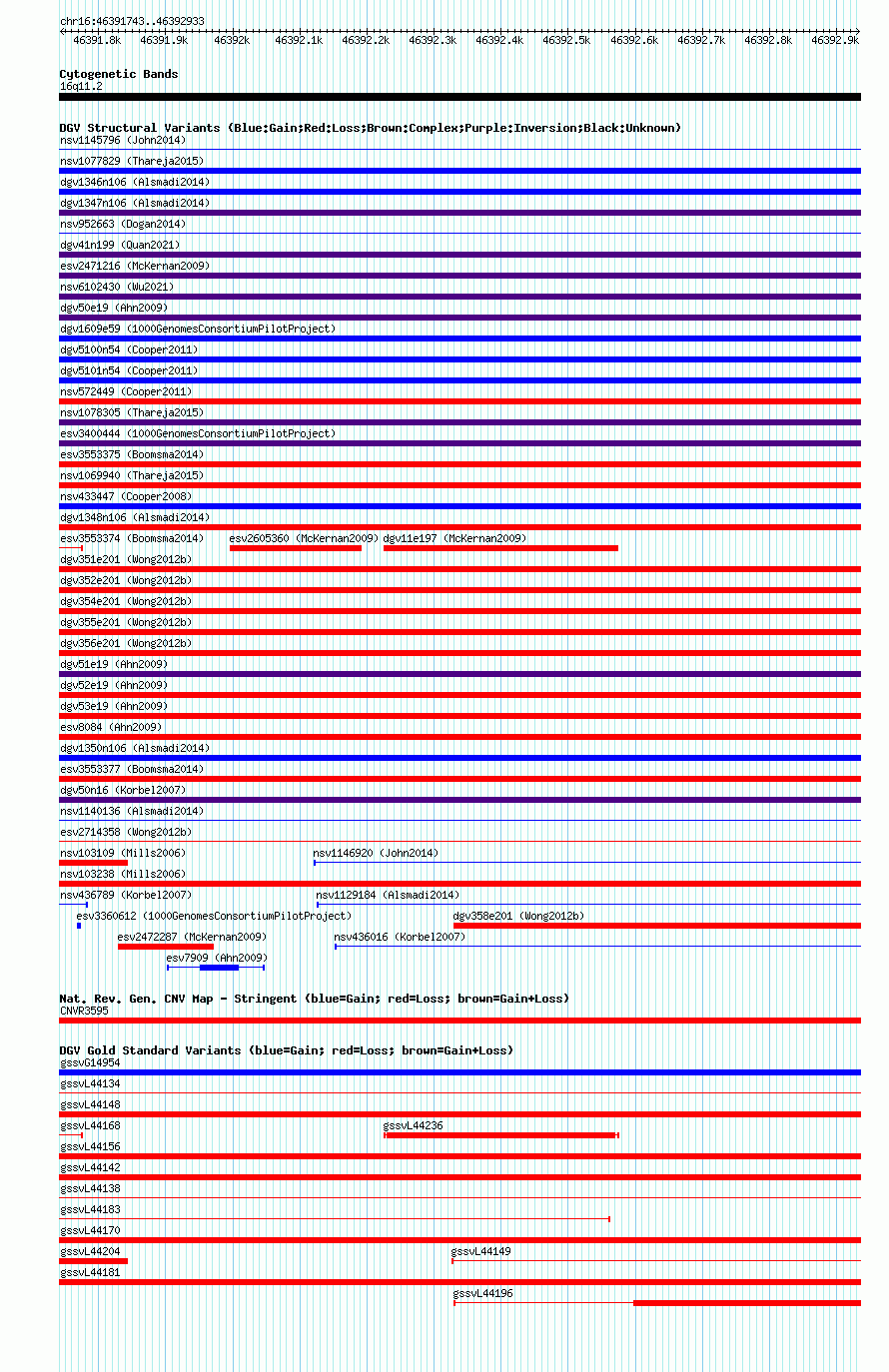Click the red bar of gssvL44236
The height and width of the screenshot is (1372, 889).
click(501, 1135)
